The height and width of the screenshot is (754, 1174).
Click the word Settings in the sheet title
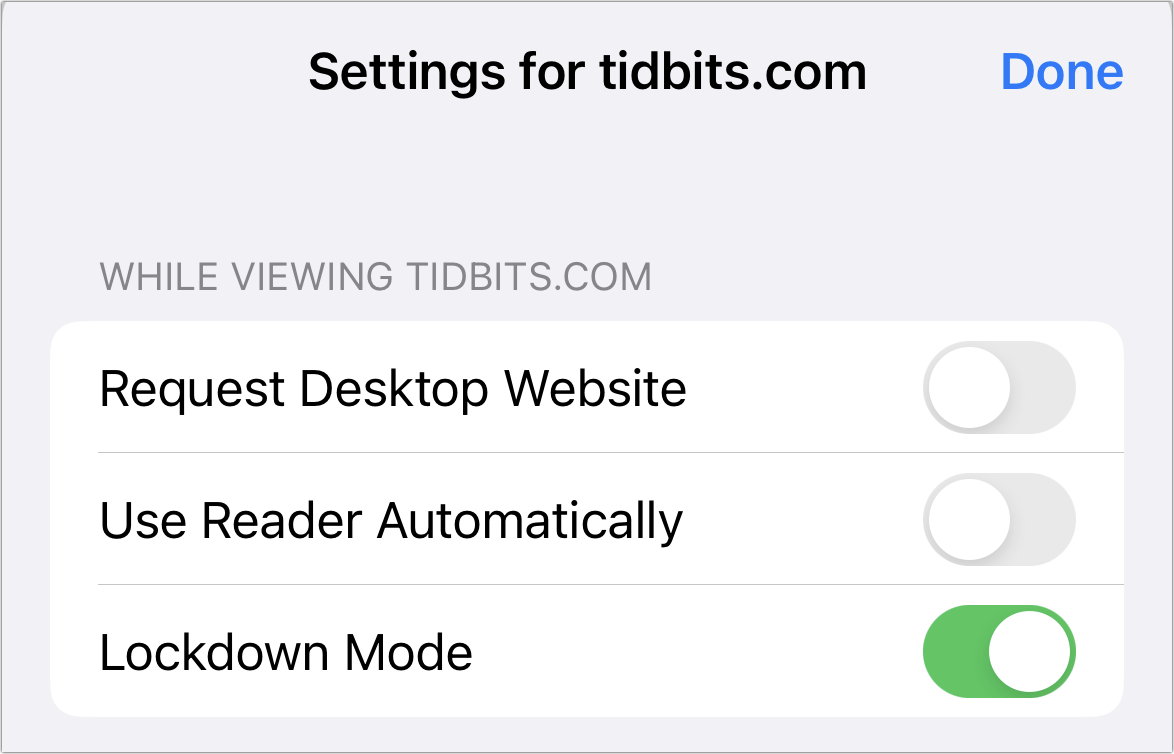click(407, 73)
